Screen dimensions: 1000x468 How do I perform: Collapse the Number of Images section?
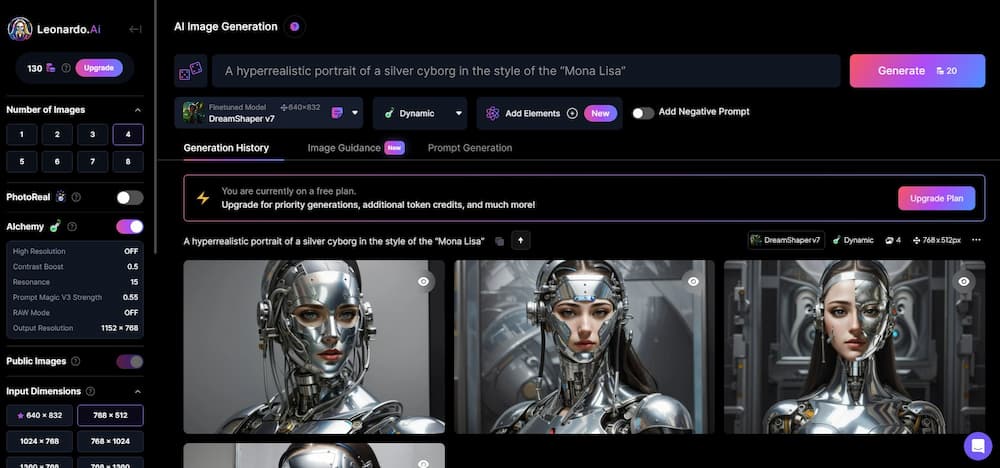pos(137,110)
